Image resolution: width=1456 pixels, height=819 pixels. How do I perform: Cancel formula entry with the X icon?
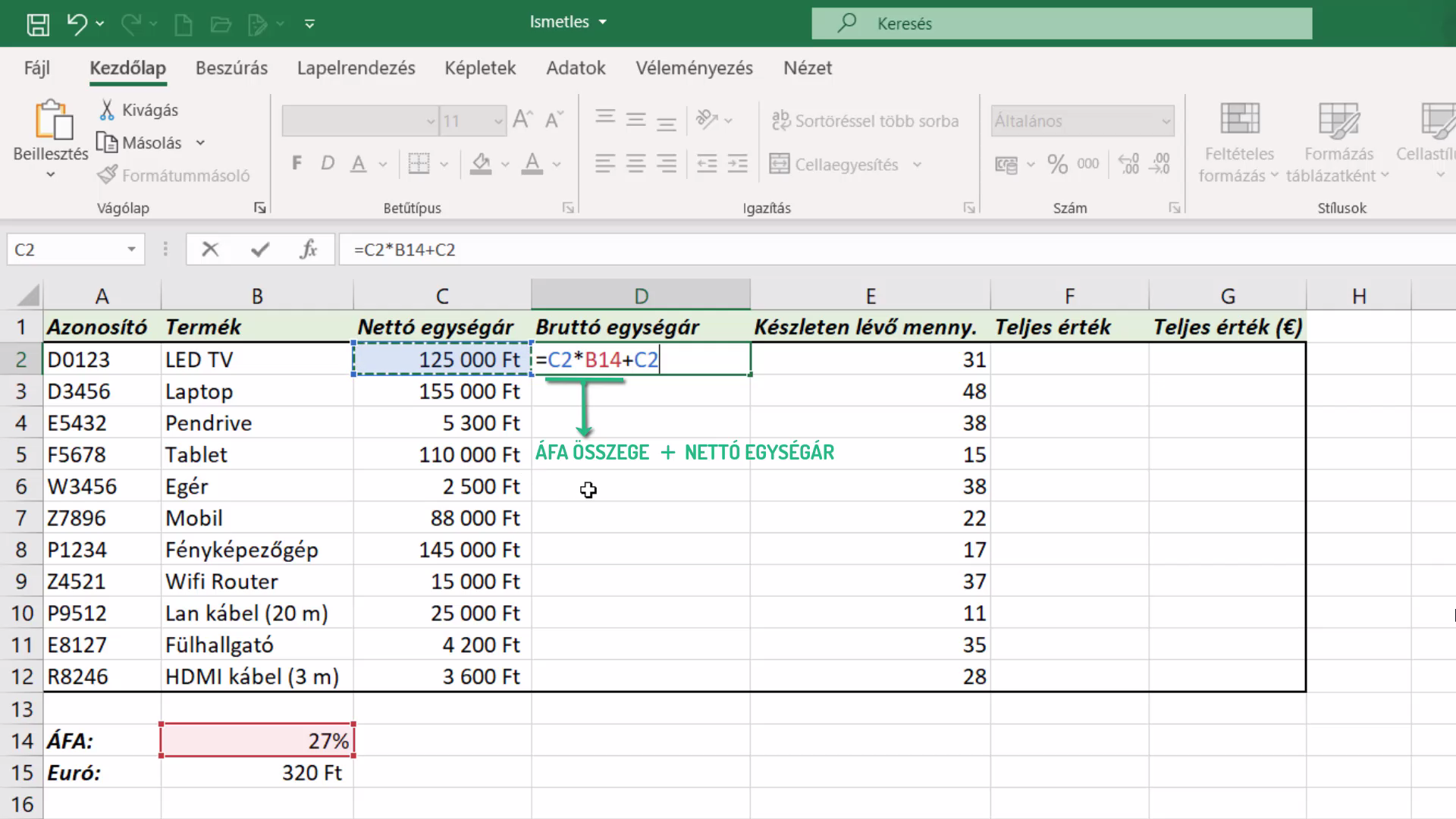tap(210, 249)
